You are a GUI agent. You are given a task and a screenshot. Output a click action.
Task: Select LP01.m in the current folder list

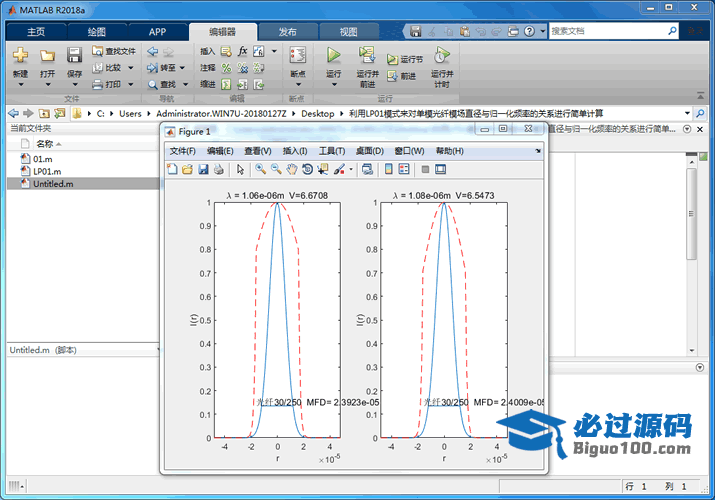click(x=83, y=171)
